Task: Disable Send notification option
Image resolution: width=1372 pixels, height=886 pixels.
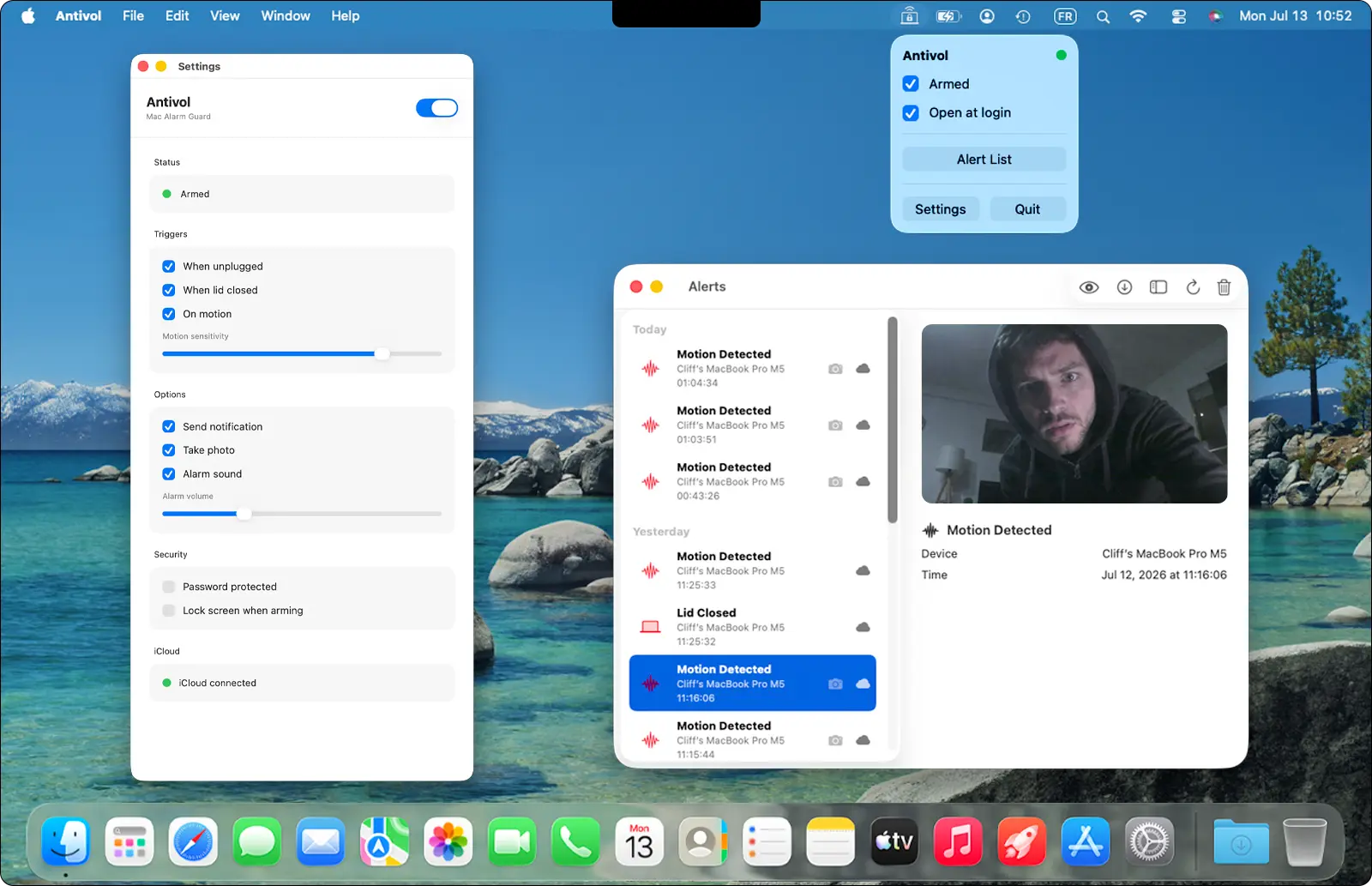Action: point(169,426)
